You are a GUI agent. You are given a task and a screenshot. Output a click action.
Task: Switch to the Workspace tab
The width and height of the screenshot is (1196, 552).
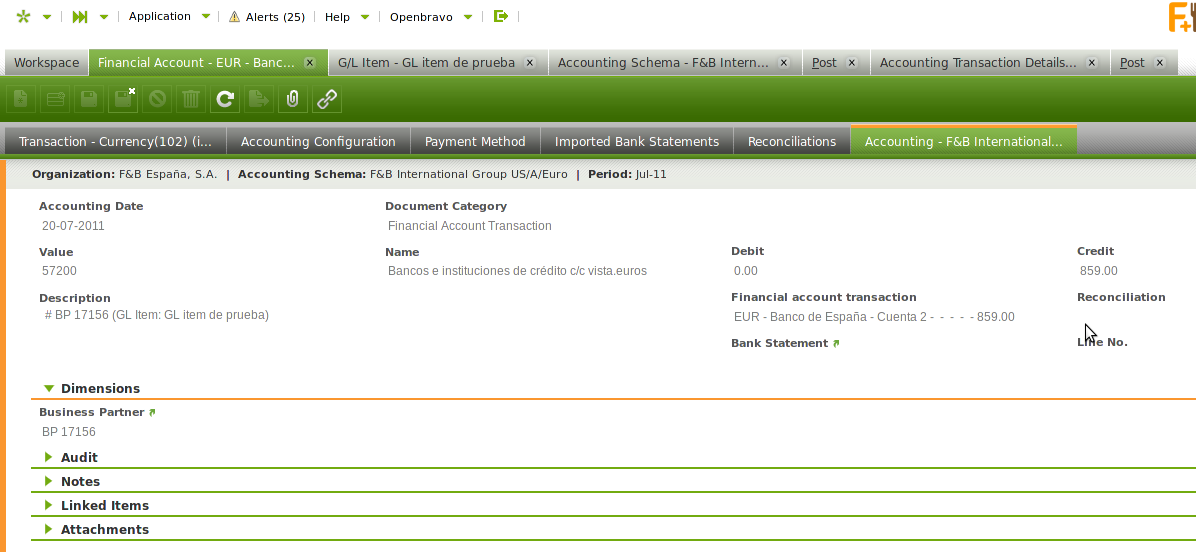pos(47,63)
